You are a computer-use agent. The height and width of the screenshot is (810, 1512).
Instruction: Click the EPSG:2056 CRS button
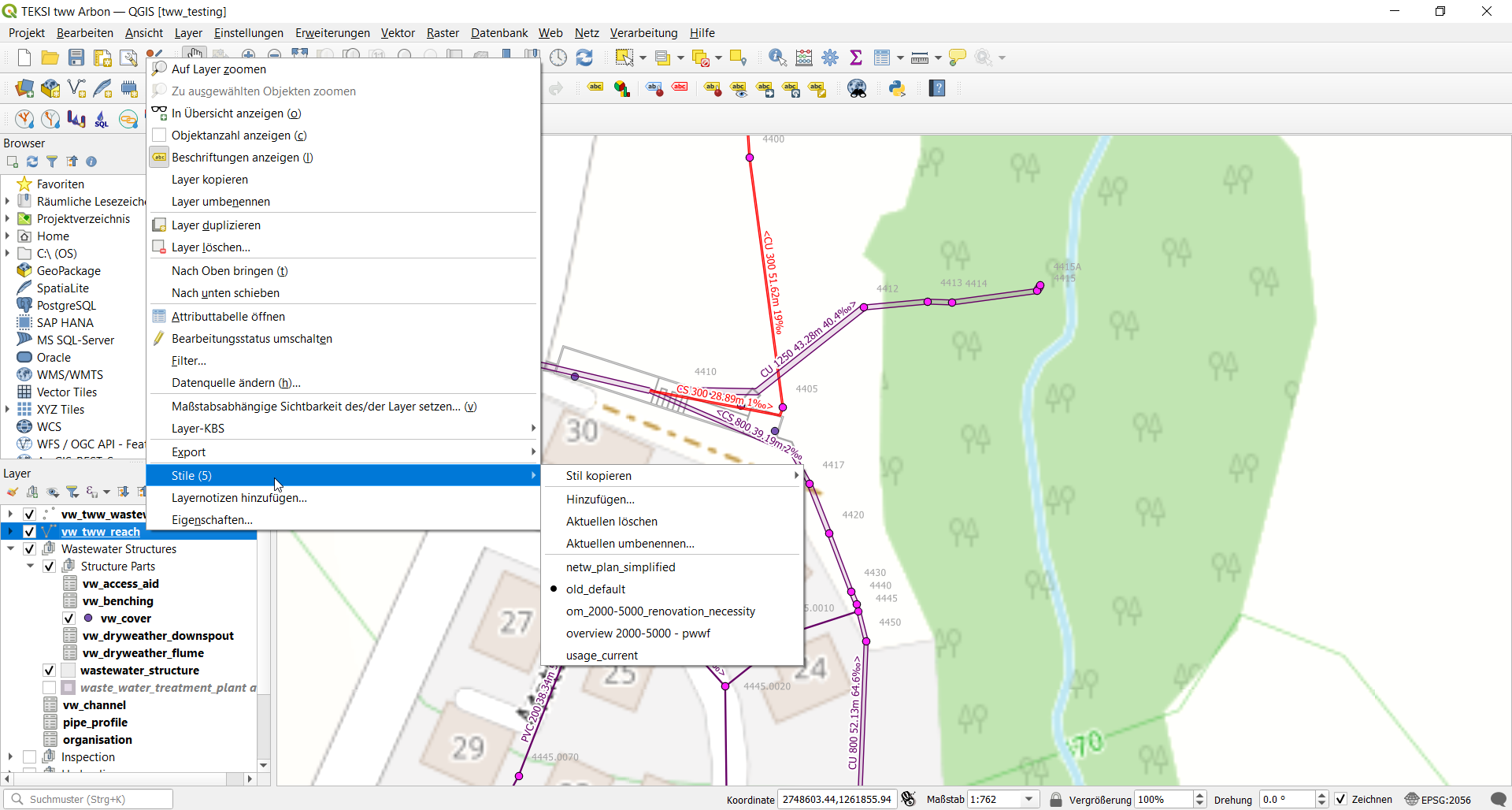pyautogui.click(x=1438, y=799)
